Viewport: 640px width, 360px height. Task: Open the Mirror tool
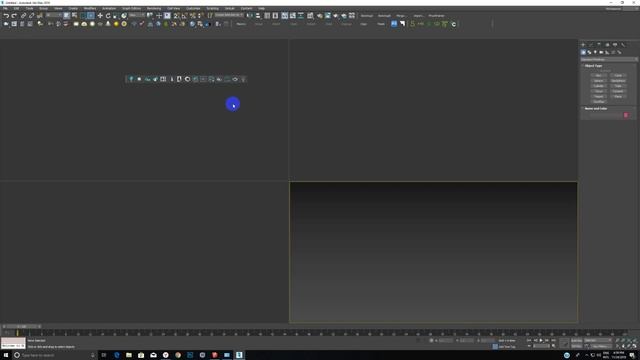pyautogui.click(x=249, y=16)
